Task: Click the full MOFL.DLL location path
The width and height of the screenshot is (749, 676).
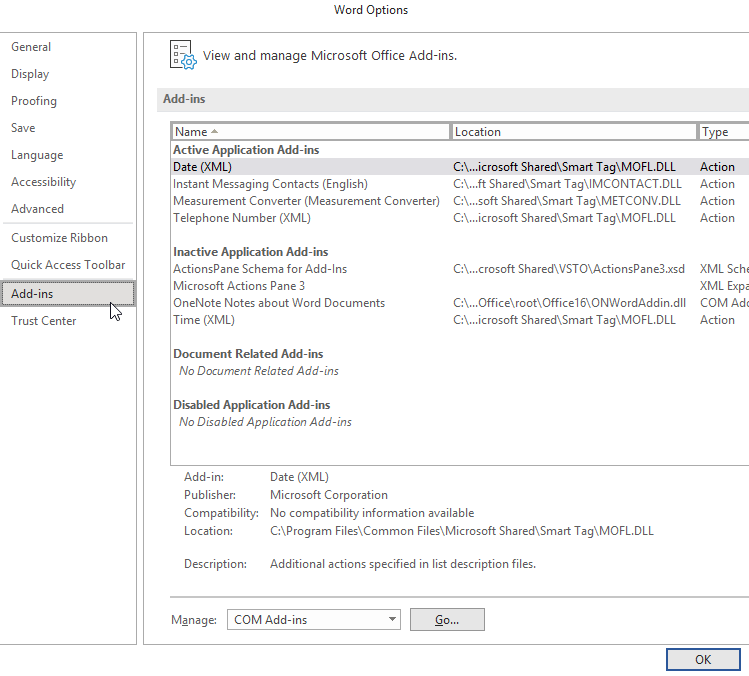Action: (461, 531)
